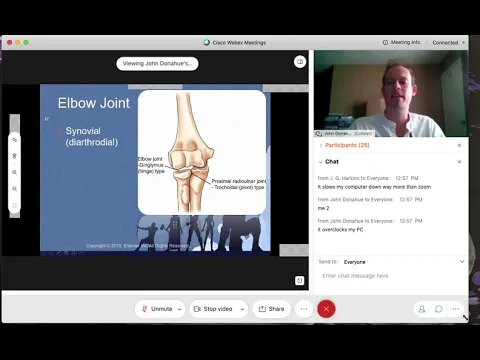Click the top icon in the sharing side toolbar

pyautogui.click(x=14, y=140)
